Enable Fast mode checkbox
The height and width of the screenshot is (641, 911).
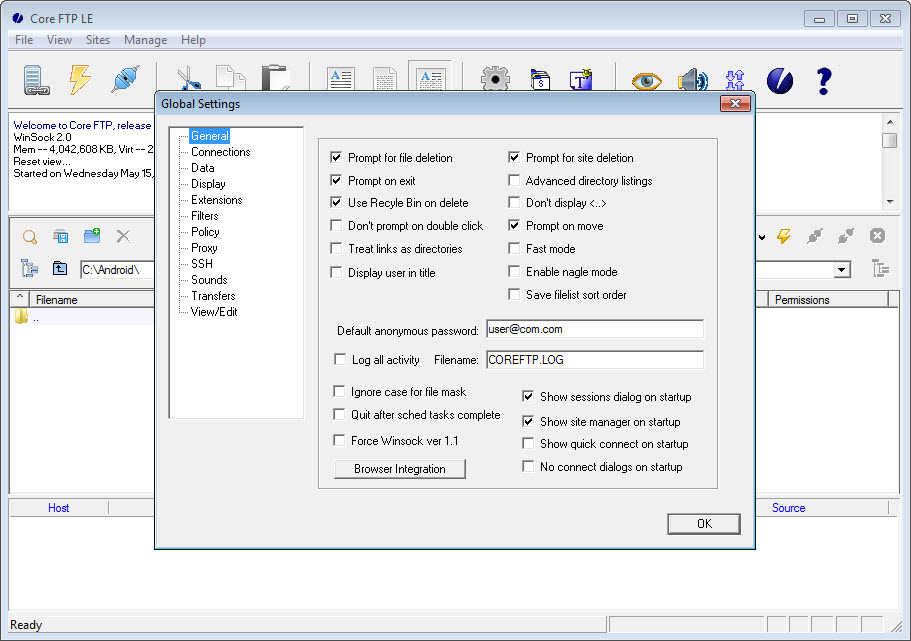514,248
